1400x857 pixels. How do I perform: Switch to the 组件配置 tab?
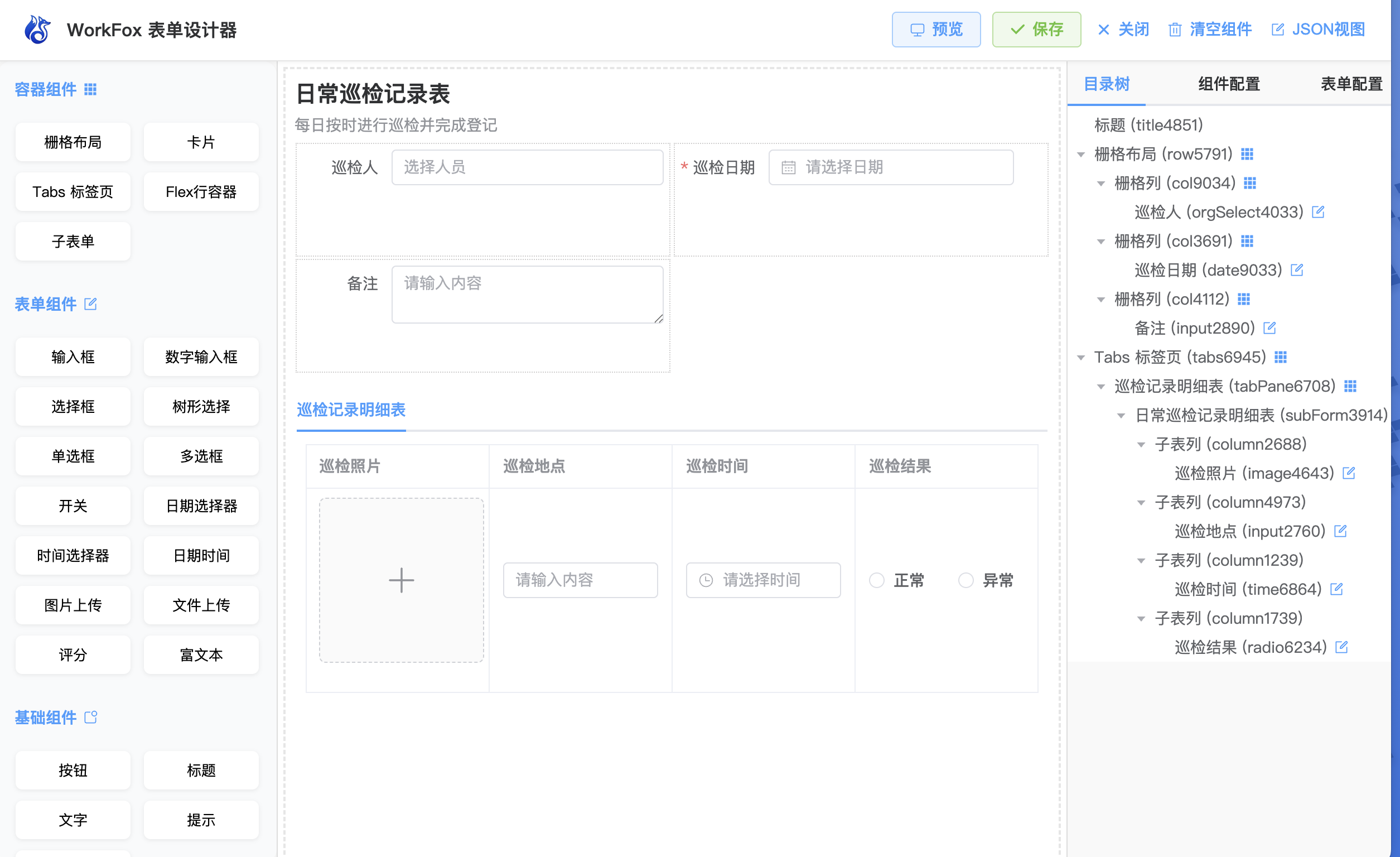(1229, 84)
